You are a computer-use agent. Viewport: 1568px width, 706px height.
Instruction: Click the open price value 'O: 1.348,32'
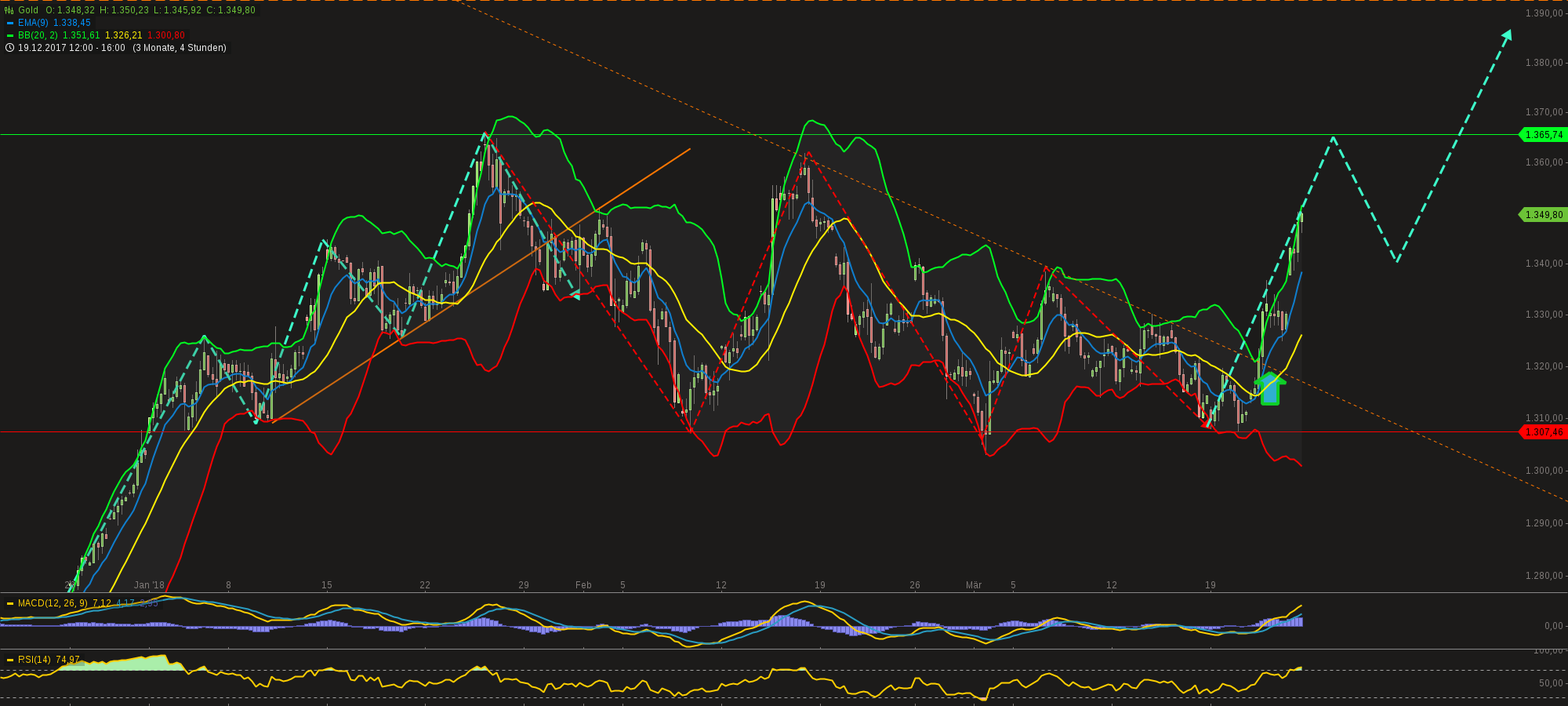(70, 10)
